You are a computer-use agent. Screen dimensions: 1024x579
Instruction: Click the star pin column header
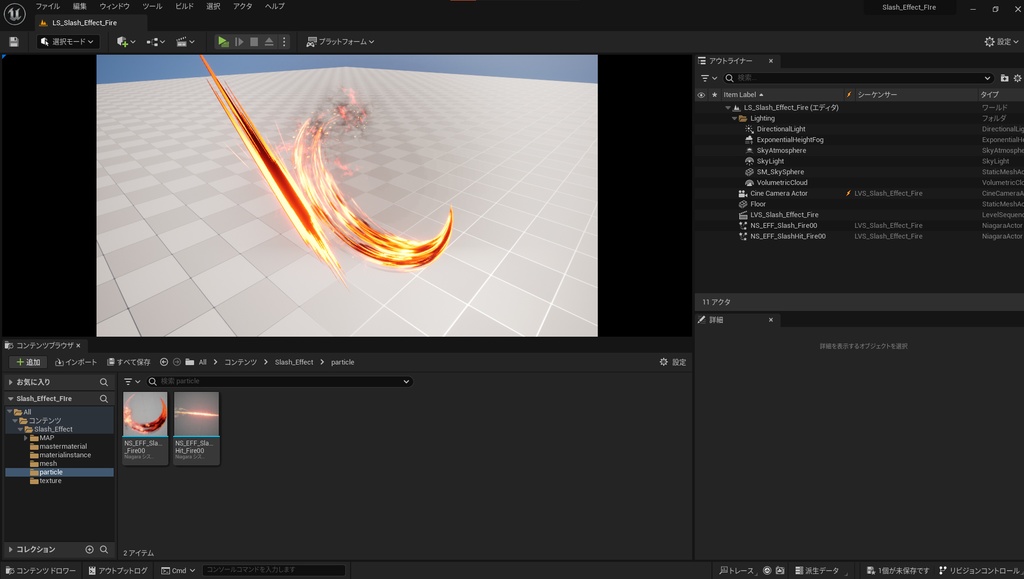click(714, 95)
